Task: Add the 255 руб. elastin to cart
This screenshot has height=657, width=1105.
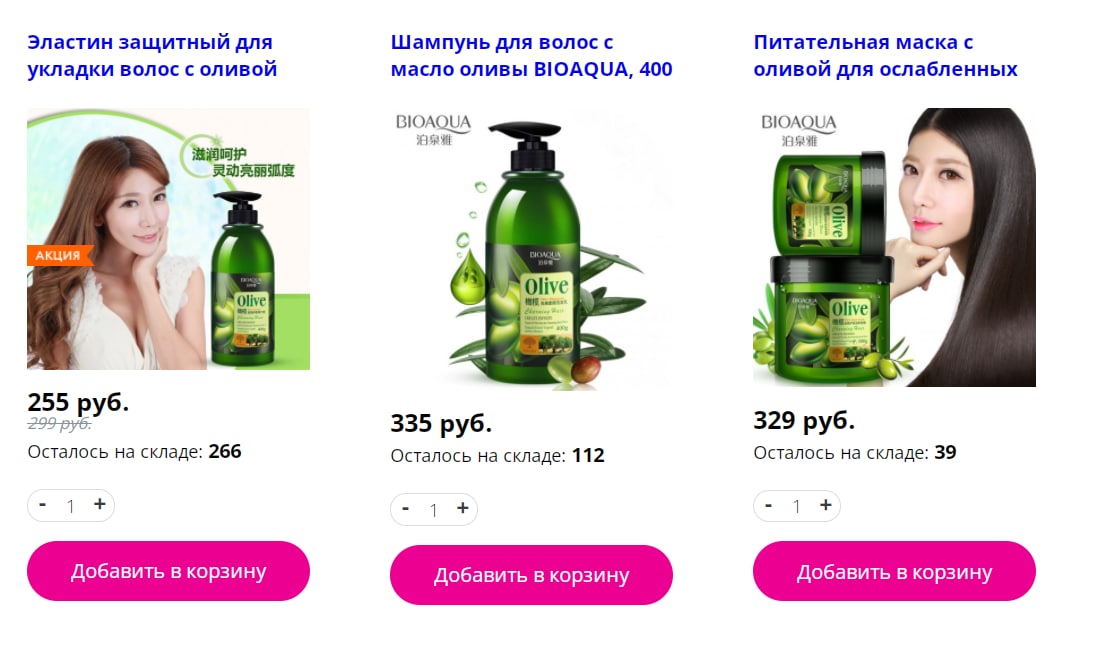Action: 168,571
